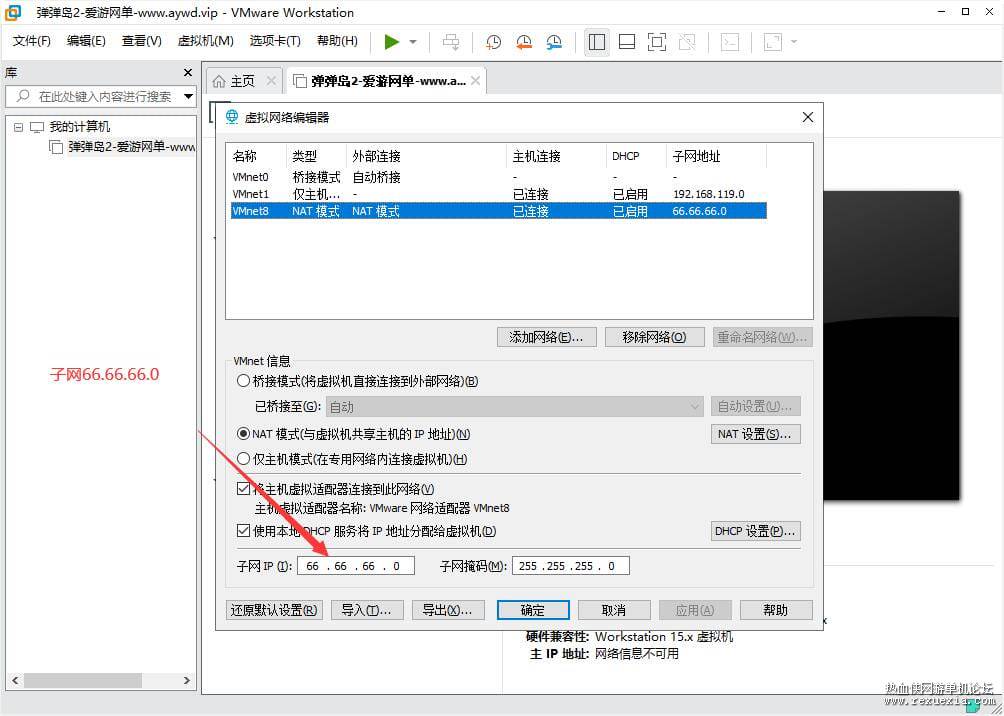This screenshot has height=716, width=1004.
Task: Open the 虚拟机(M) menu
Action: (x=206, y=41)
